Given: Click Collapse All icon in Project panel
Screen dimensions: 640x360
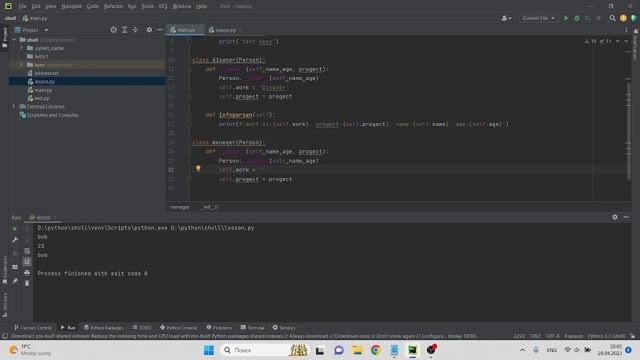Looking at the screenshot, I should pyautogui.click(x=135, y=30).
